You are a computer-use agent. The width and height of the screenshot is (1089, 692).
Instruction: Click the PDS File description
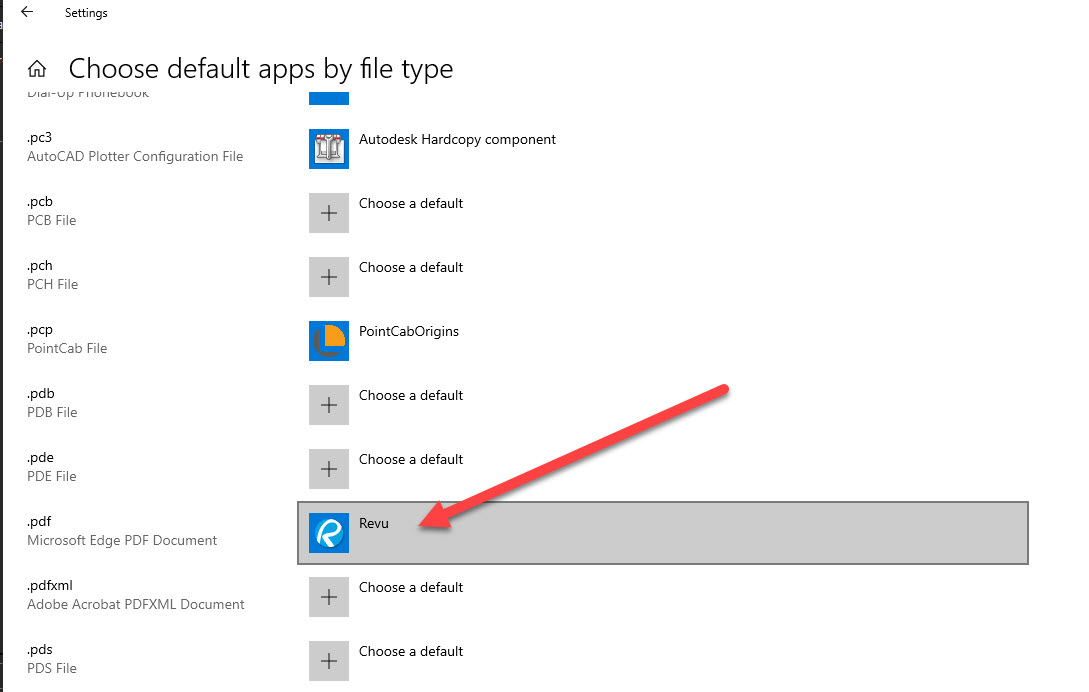51,668
